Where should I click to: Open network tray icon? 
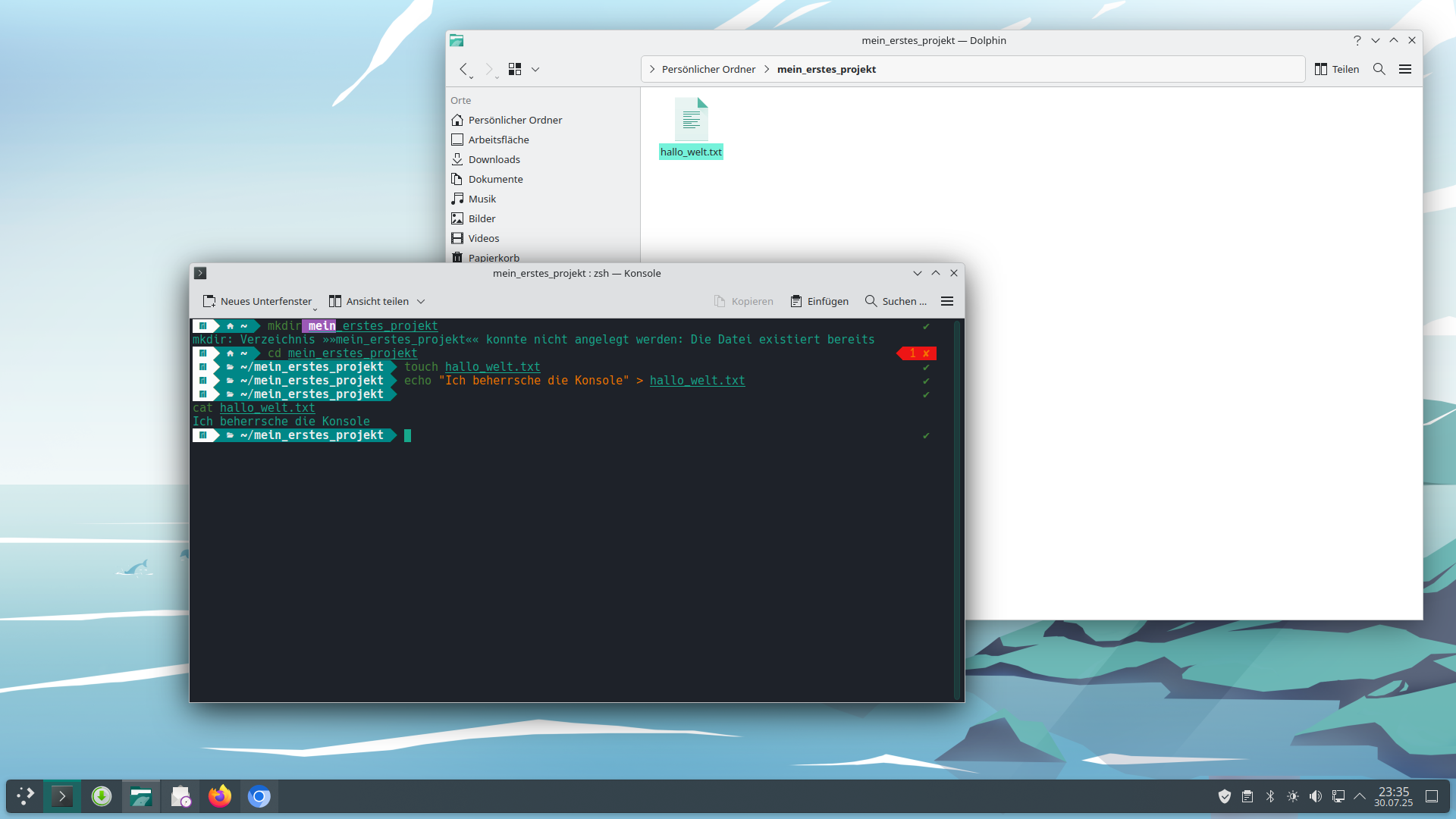coord(1338,796)
